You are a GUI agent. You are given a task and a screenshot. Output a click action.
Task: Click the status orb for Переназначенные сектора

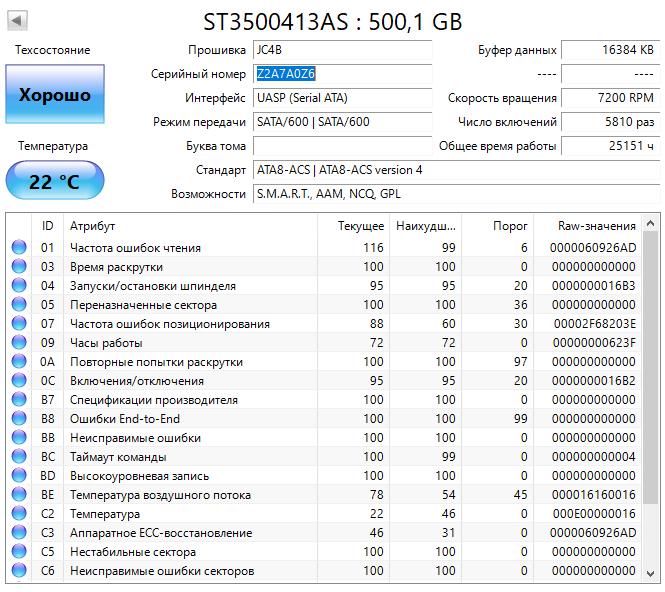point(19,305)
